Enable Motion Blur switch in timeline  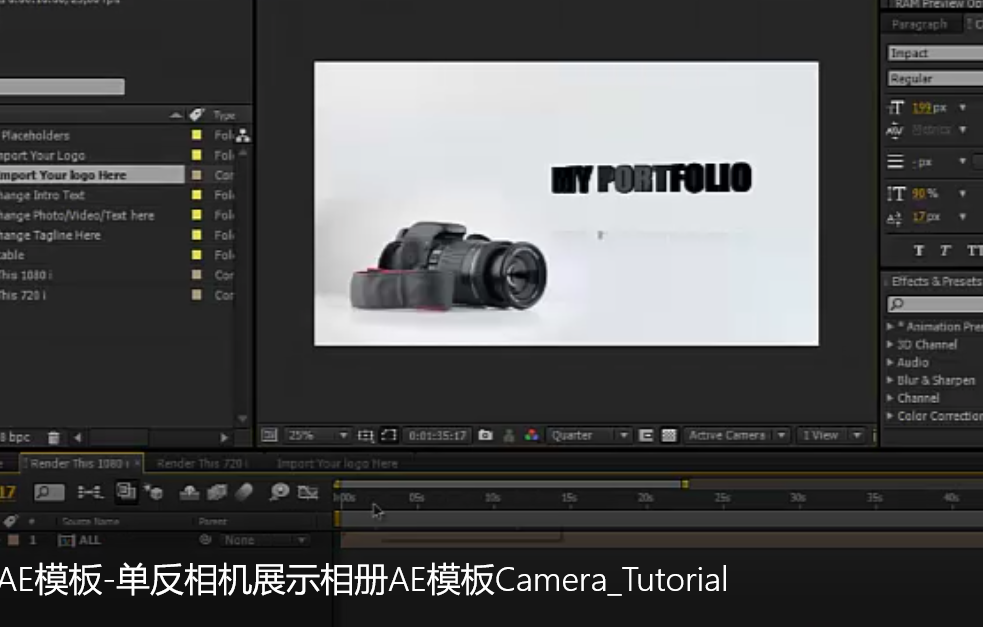(244, 492)
